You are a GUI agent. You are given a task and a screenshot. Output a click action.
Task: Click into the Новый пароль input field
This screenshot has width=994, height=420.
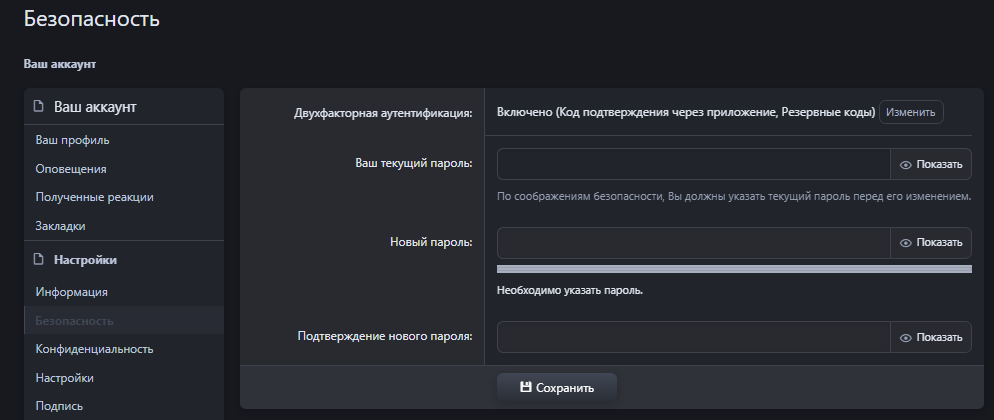pyautogui.click(x=693, y=242)
